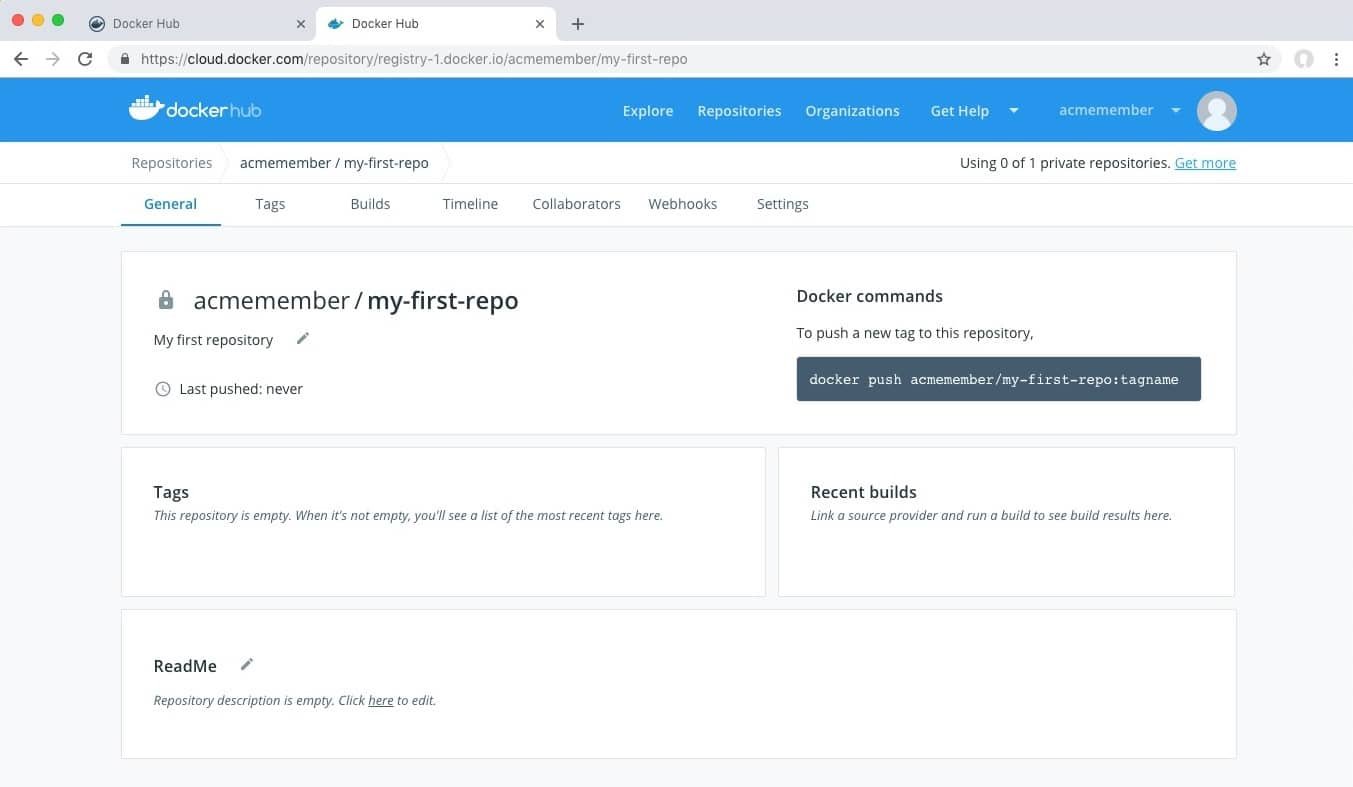Click the acmemember username in header
1353x787 pixels.
pos(1106,110)
